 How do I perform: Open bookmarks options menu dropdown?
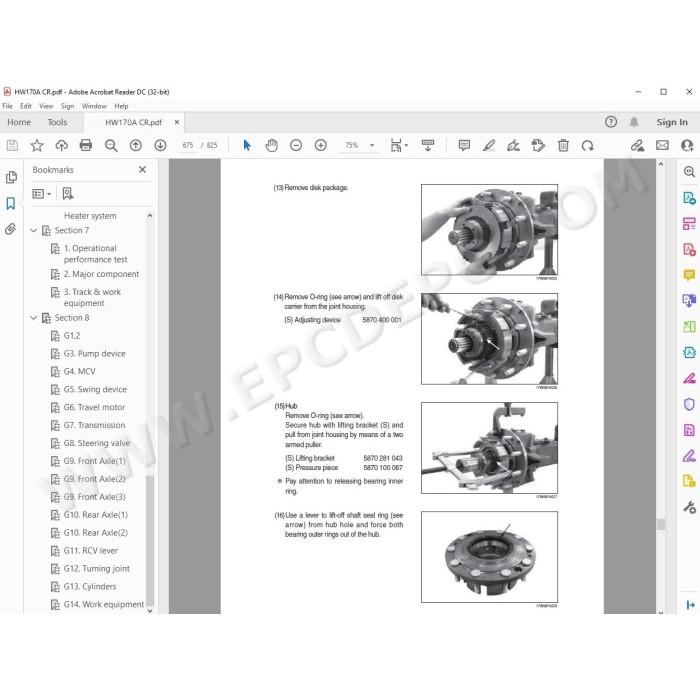[42, 193]
